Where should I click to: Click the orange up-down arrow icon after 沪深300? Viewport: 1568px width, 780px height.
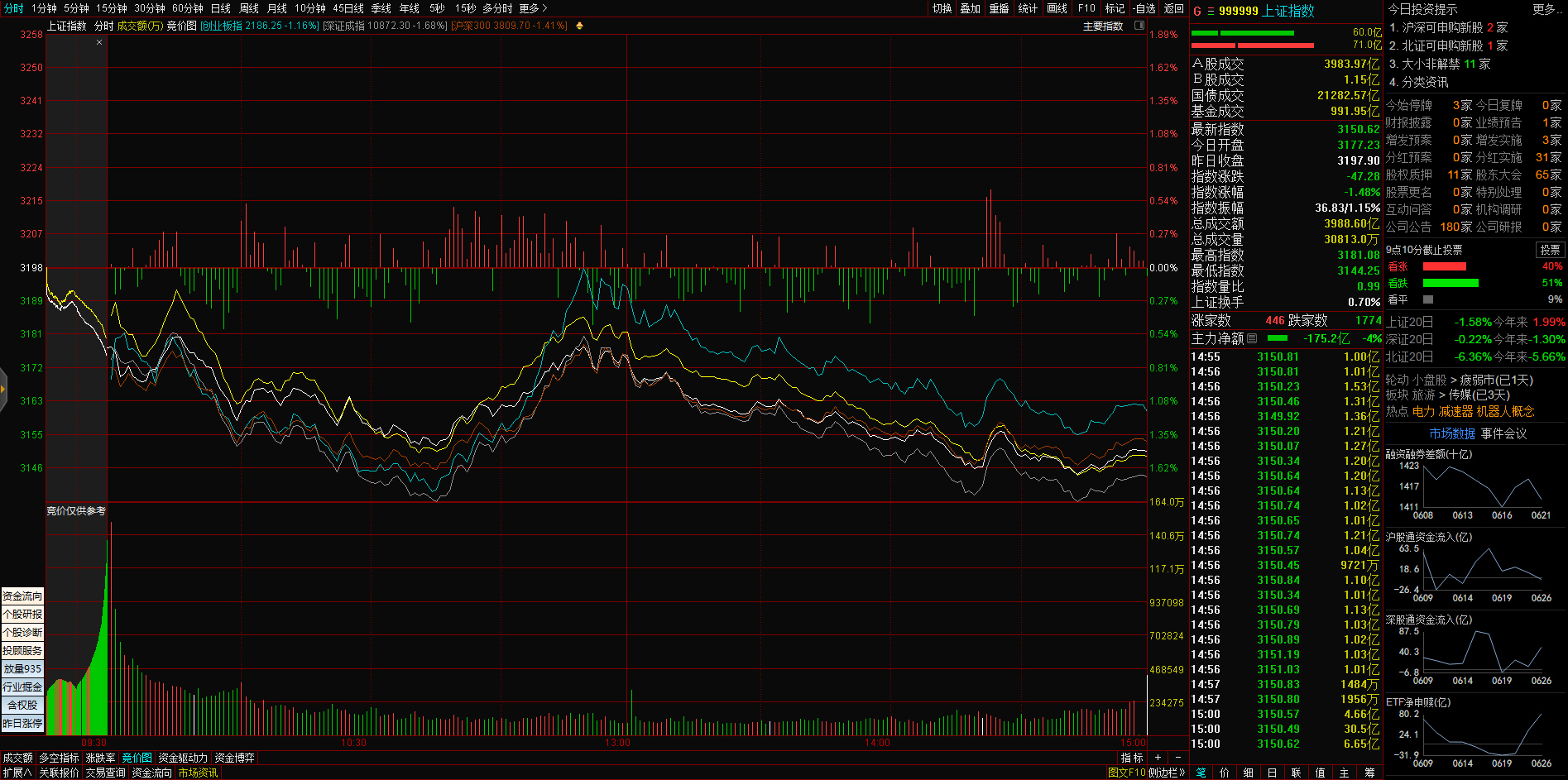pyautogui.click(x=579, y=26)
